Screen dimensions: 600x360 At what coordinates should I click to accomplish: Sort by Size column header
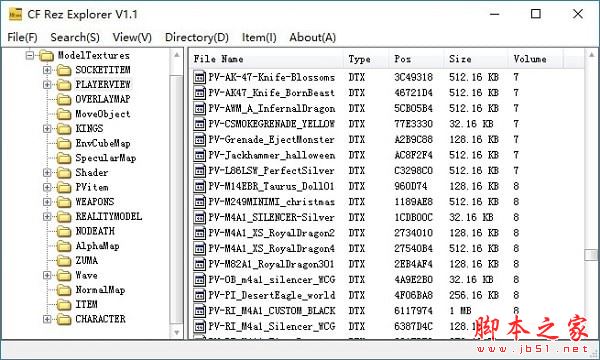coord(476,59)
